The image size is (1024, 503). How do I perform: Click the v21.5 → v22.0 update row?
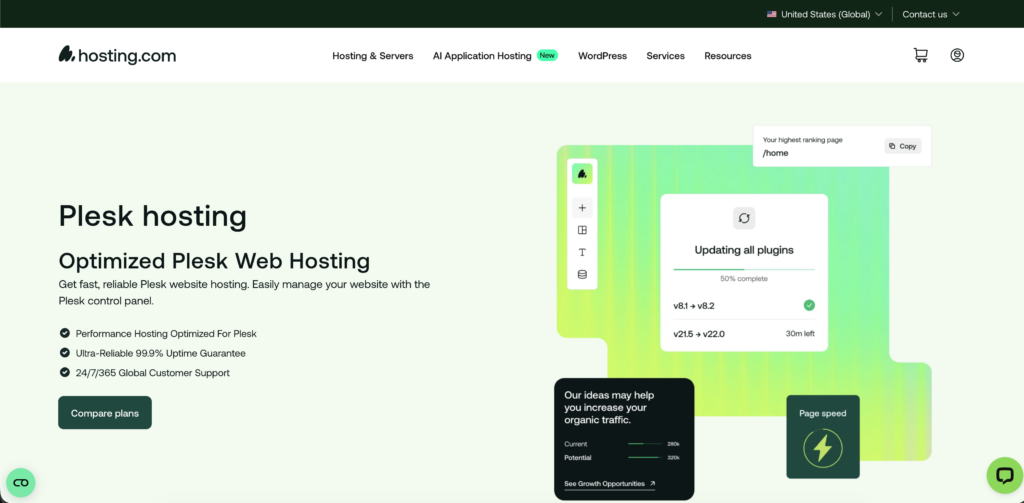pos(744,334)
